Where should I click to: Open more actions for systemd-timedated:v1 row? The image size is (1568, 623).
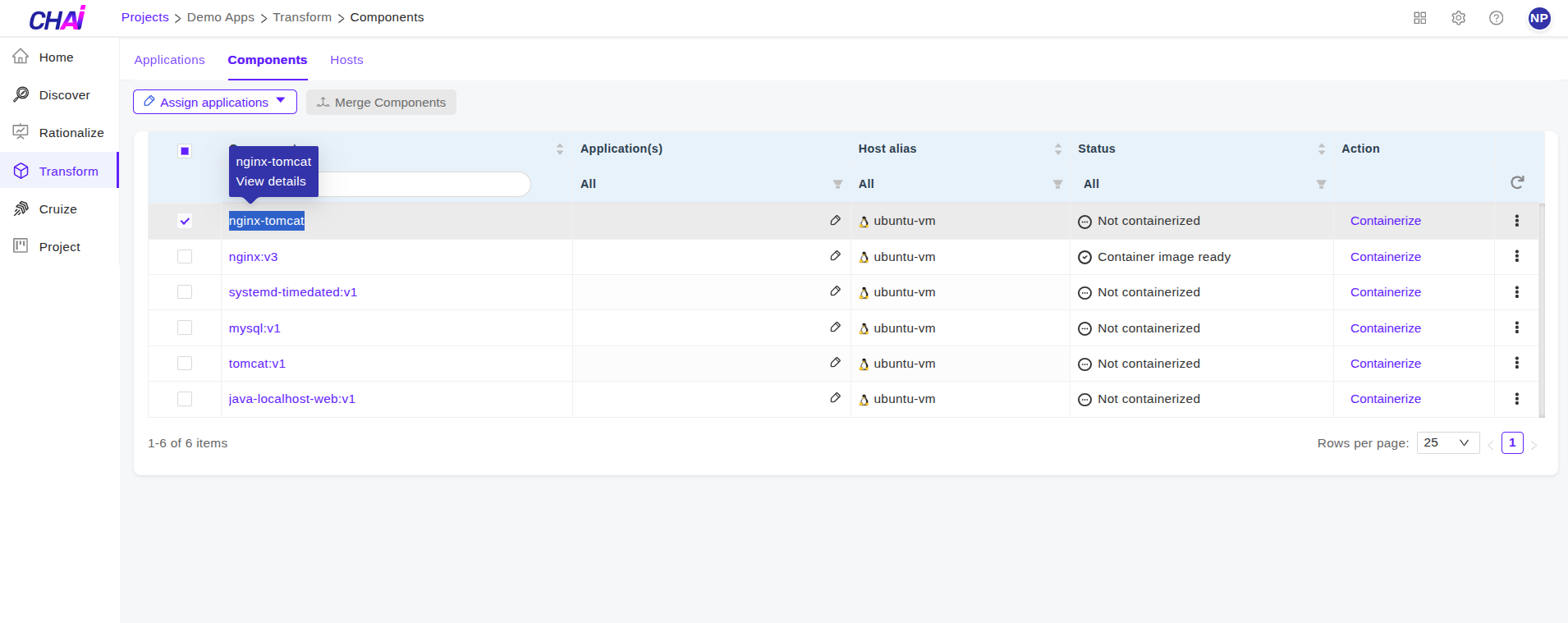(1516, 292)
